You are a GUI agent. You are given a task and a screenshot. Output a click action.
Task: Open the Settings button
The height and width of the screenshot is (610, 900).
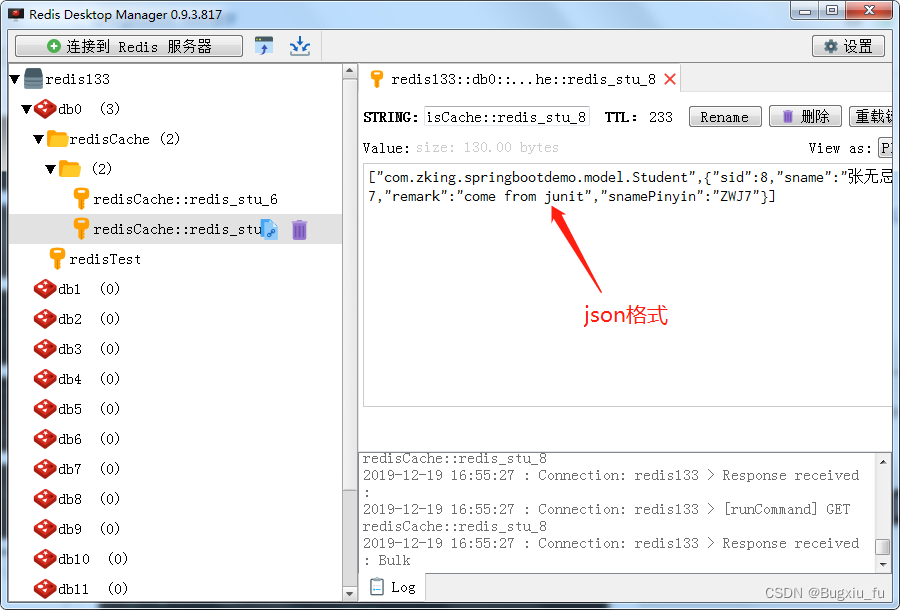(848, 46)
